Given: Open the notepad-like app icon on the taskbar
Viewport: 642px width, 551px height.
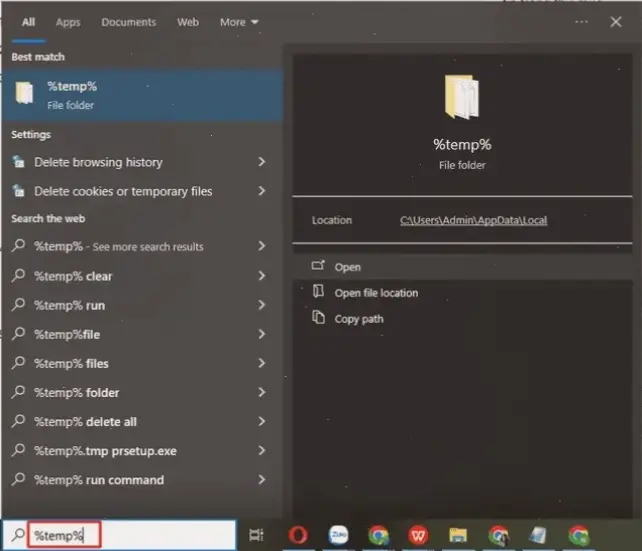Looking at the screenshot, I should coord(538,535).
